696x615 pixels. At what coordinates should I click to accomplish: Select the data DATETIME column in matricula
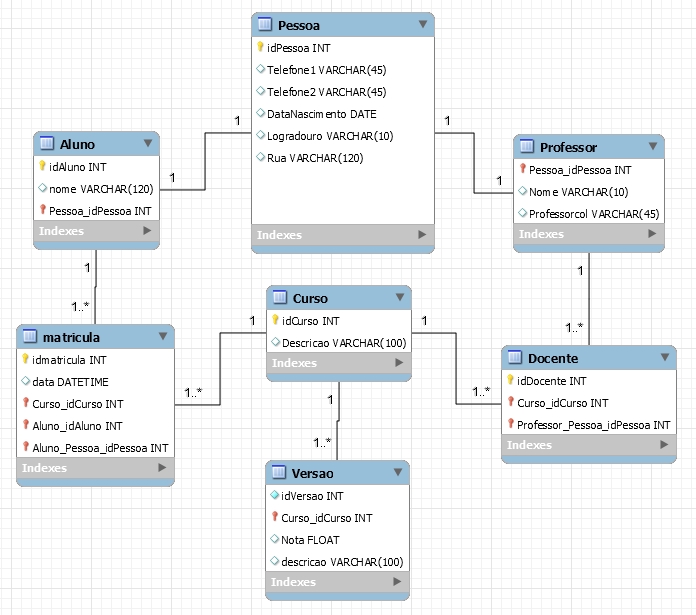click(x=71, y=382)
